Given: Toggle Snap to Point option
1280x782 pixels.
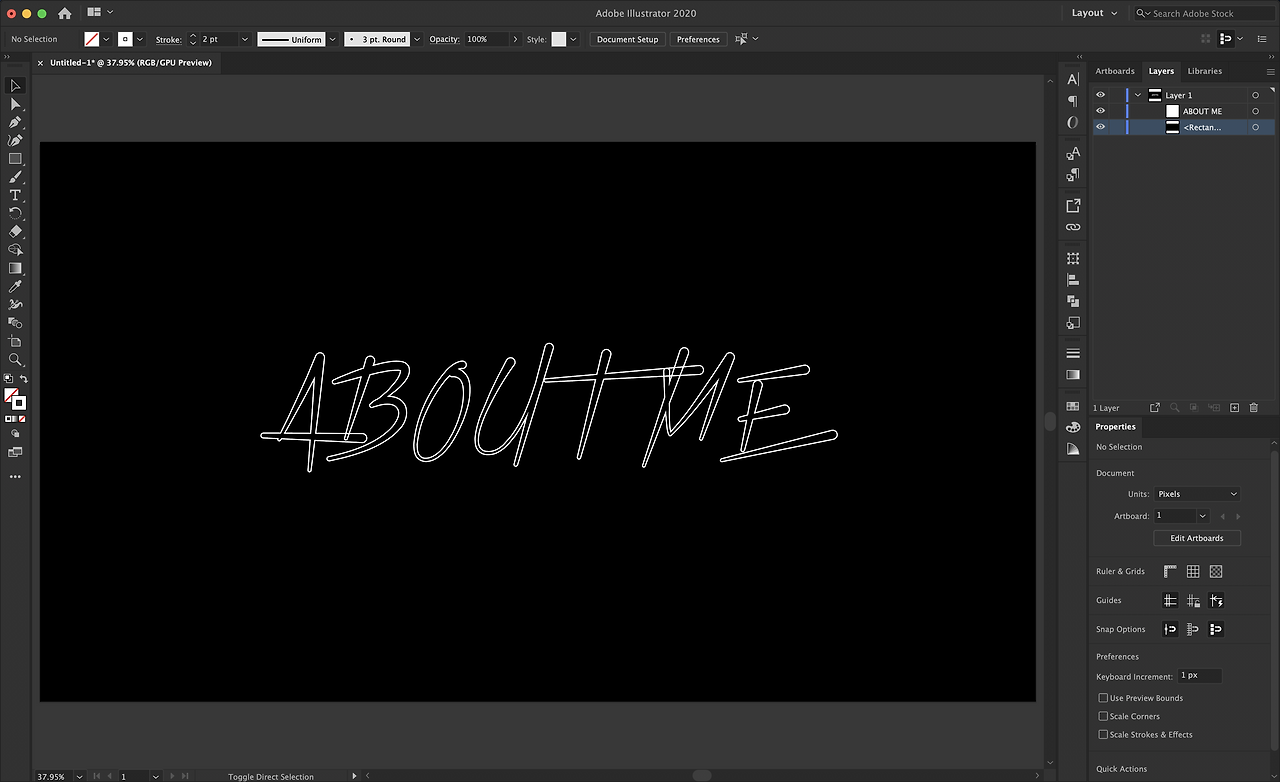Looking at the screenshot, I should pos(1170,629).
